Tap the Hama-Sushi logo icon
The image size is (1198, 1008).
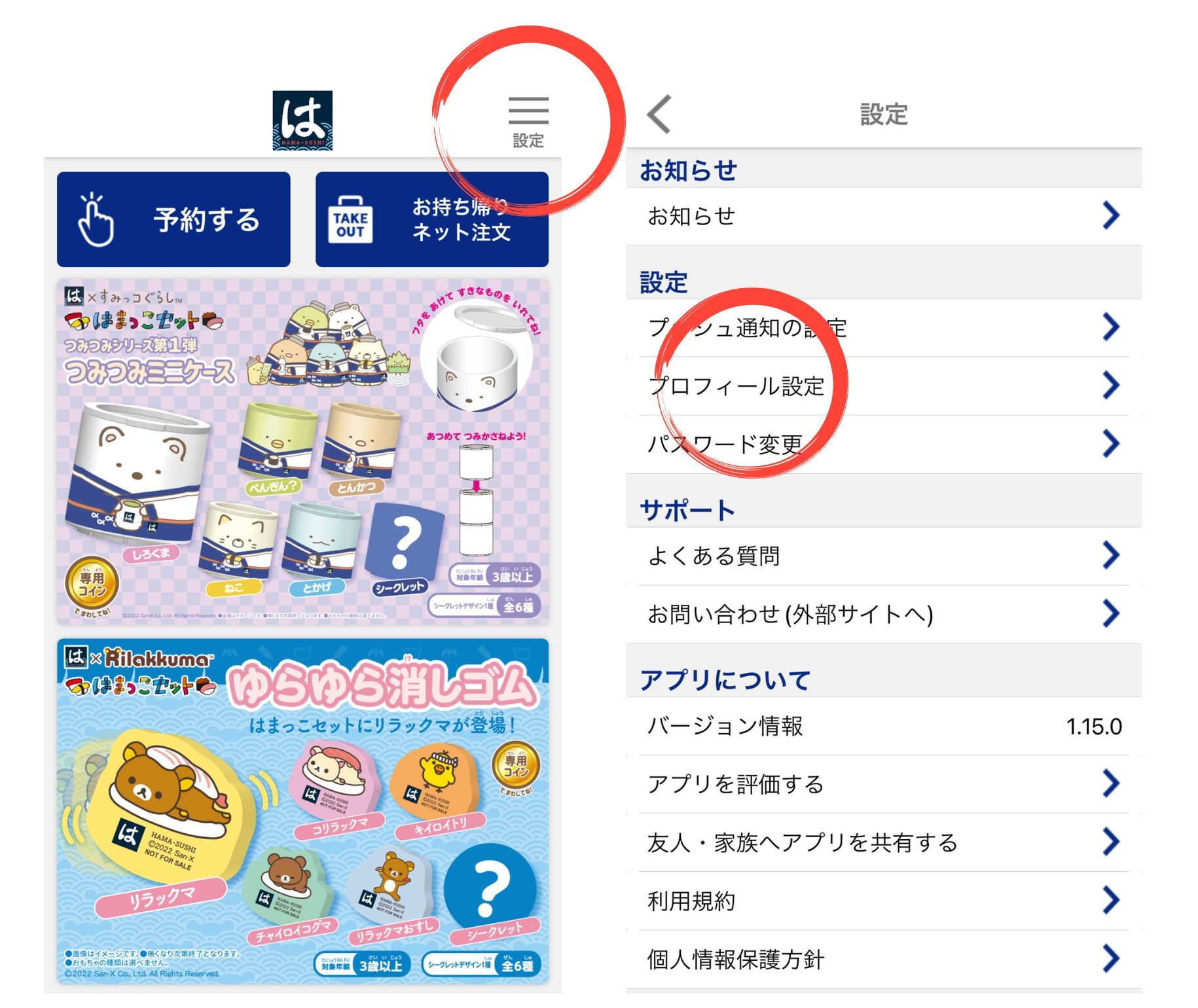[302, 121]
